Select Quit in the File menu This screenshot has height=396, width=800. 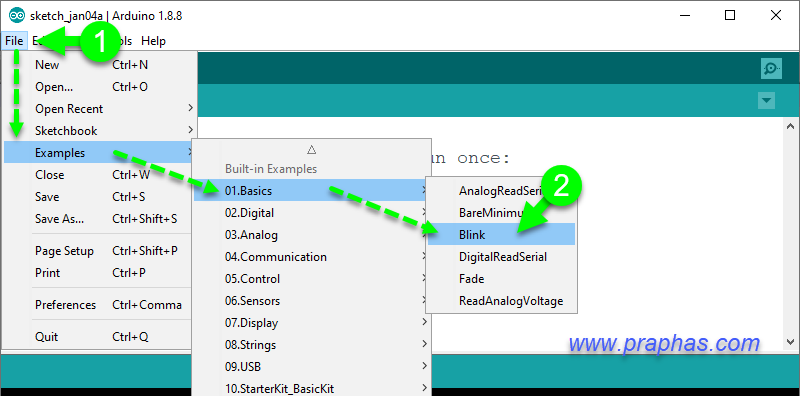coord(99,337)
